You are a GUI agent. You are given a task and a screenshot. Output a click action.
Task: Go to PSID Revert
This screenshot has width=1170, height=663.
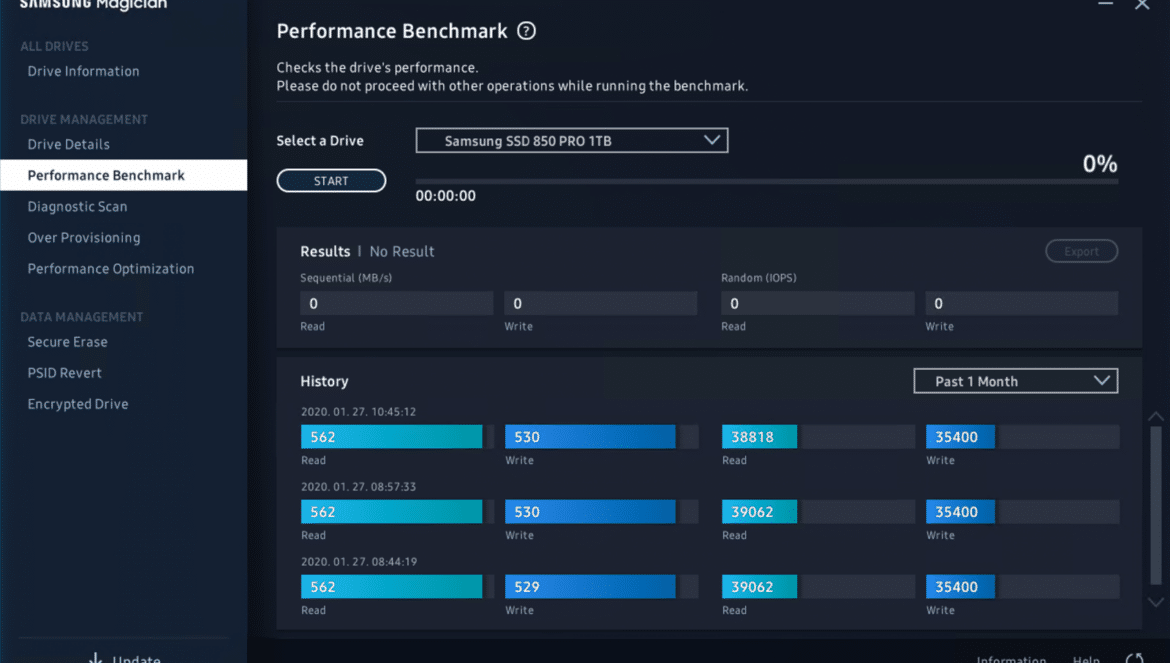pos(64,373)
